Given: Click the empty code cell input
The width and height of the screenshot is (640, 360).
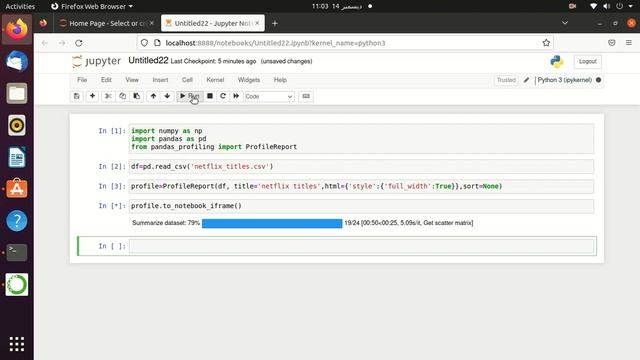Looking at the screenshot, I should [x=361, y=246].
